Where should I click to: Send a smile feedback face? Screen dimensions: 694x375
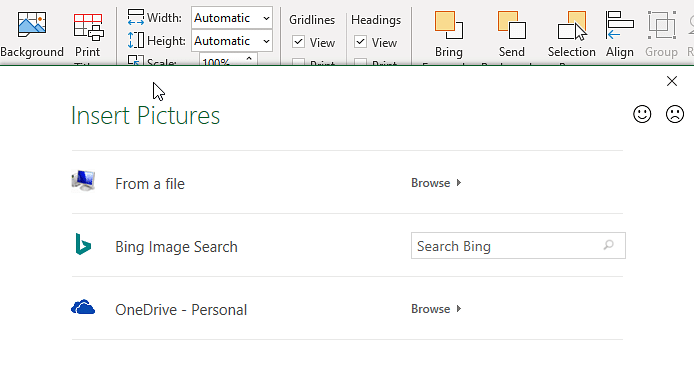[642, 114]
